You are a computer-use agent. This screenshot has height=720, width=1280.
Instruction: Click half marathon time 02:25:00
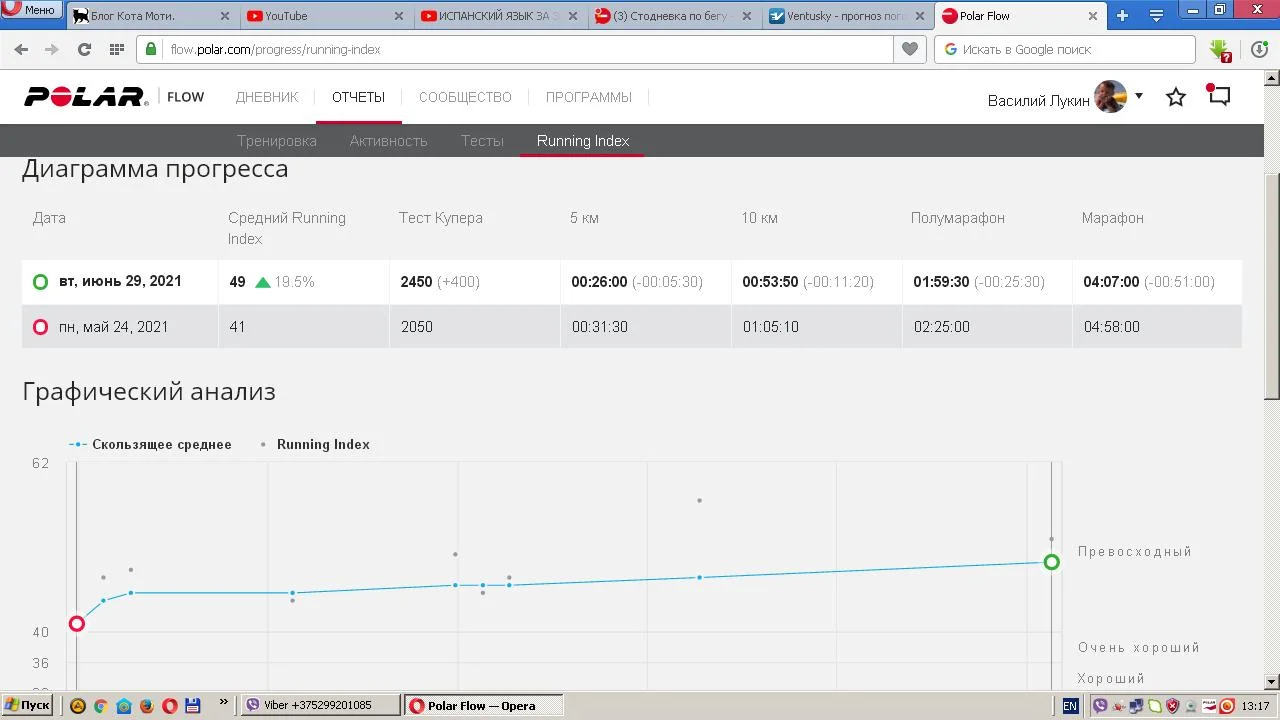[941, 327]
